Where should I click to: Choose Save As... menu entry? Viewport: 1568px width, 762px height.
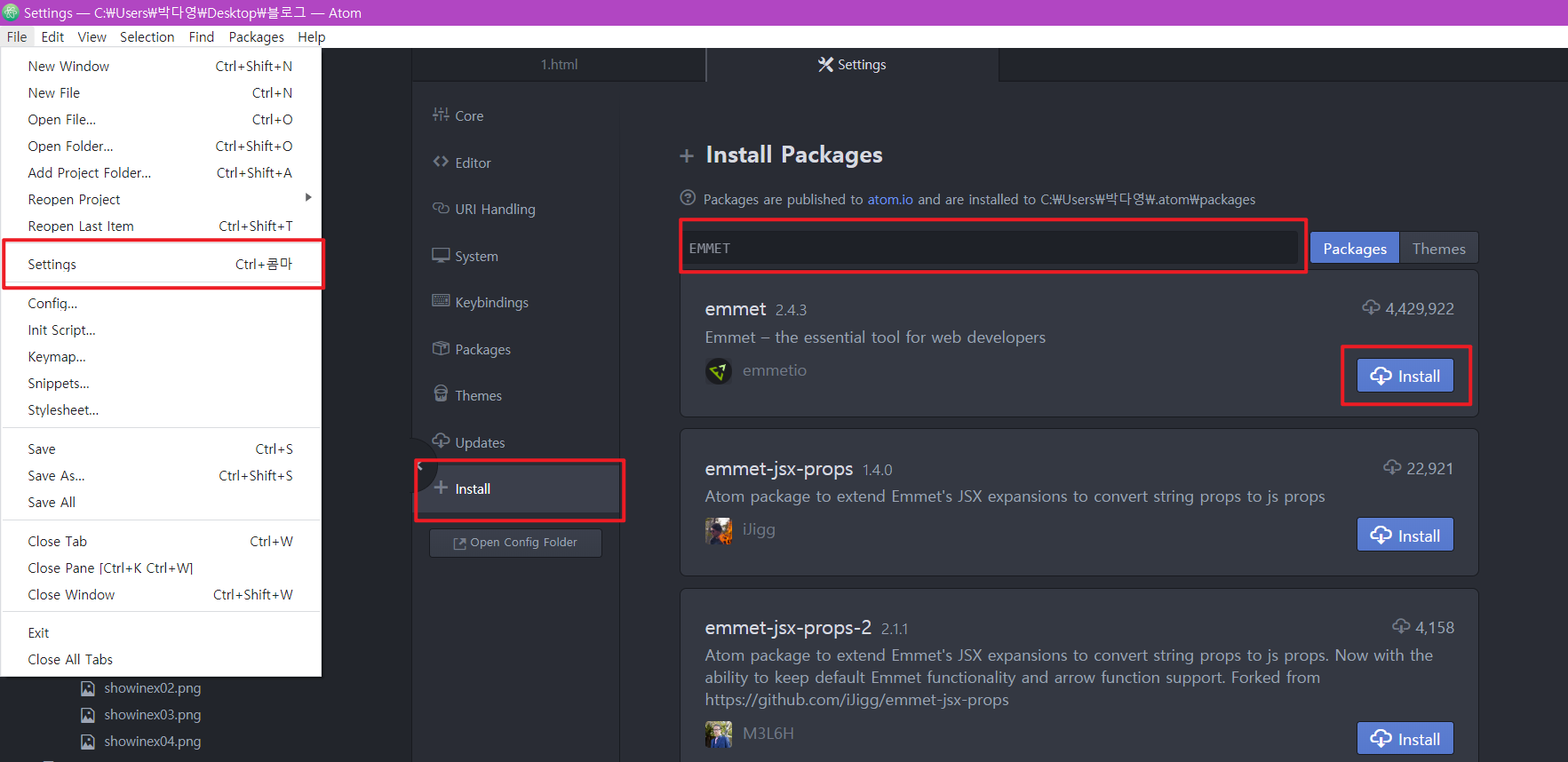161,475
